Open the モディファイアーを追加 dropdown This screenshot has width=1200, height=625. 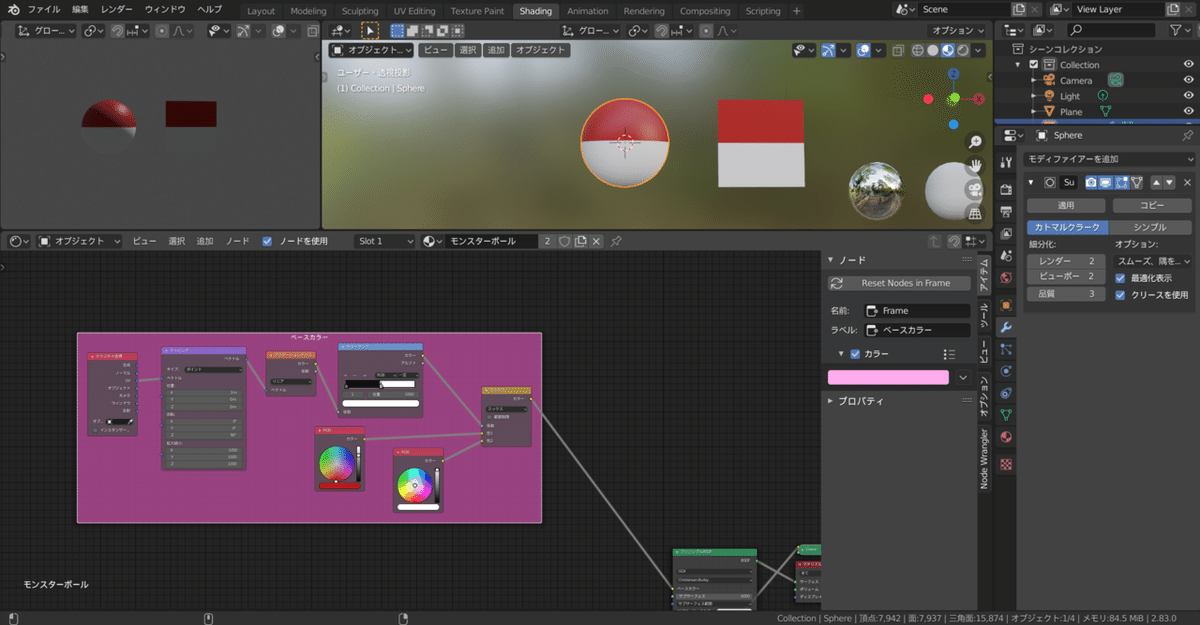click(1110, 159)
